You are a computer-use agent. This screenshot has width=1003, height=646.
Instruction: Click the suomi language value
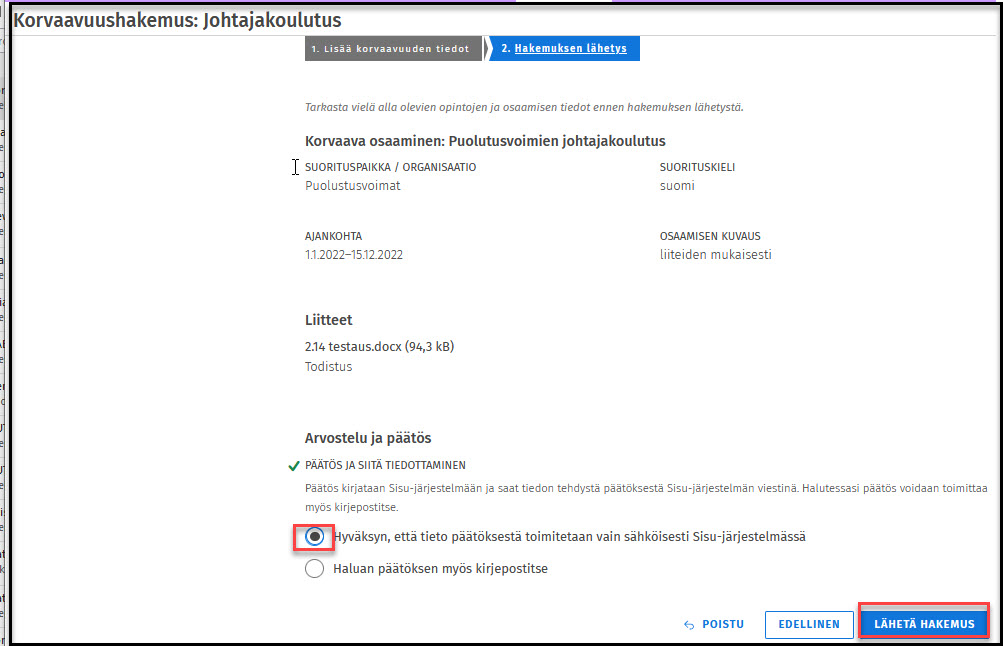pyautogui.click(x=677, y=186)
